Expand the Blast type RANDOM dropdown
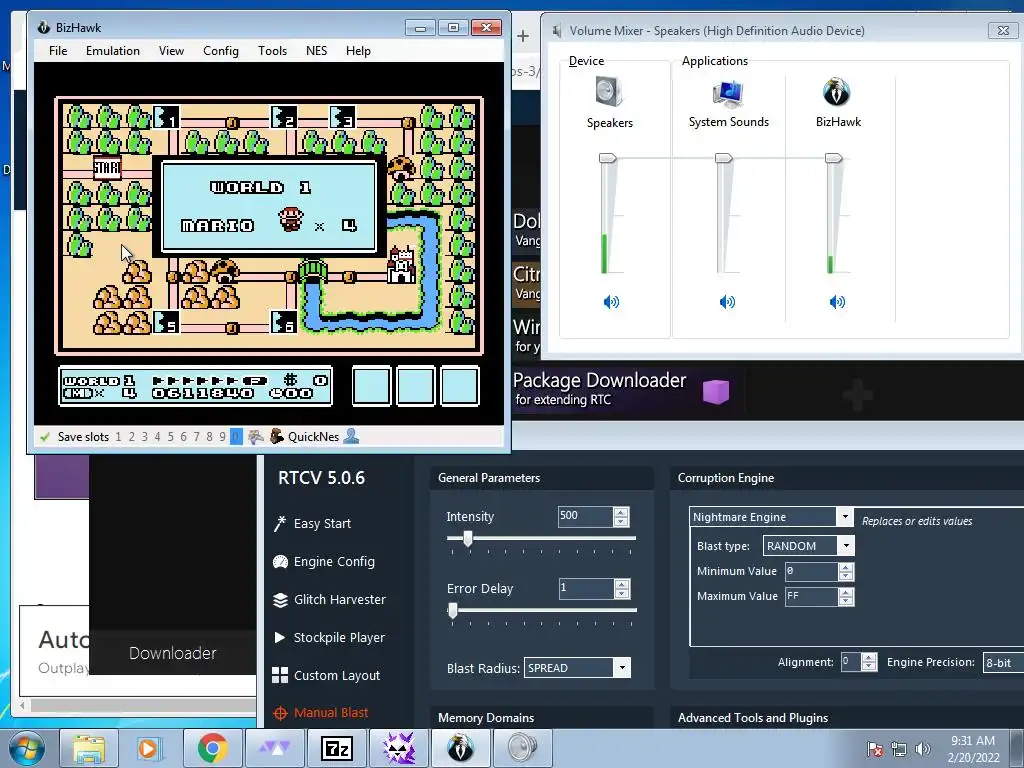1024x768 pixels. [846, 545]
